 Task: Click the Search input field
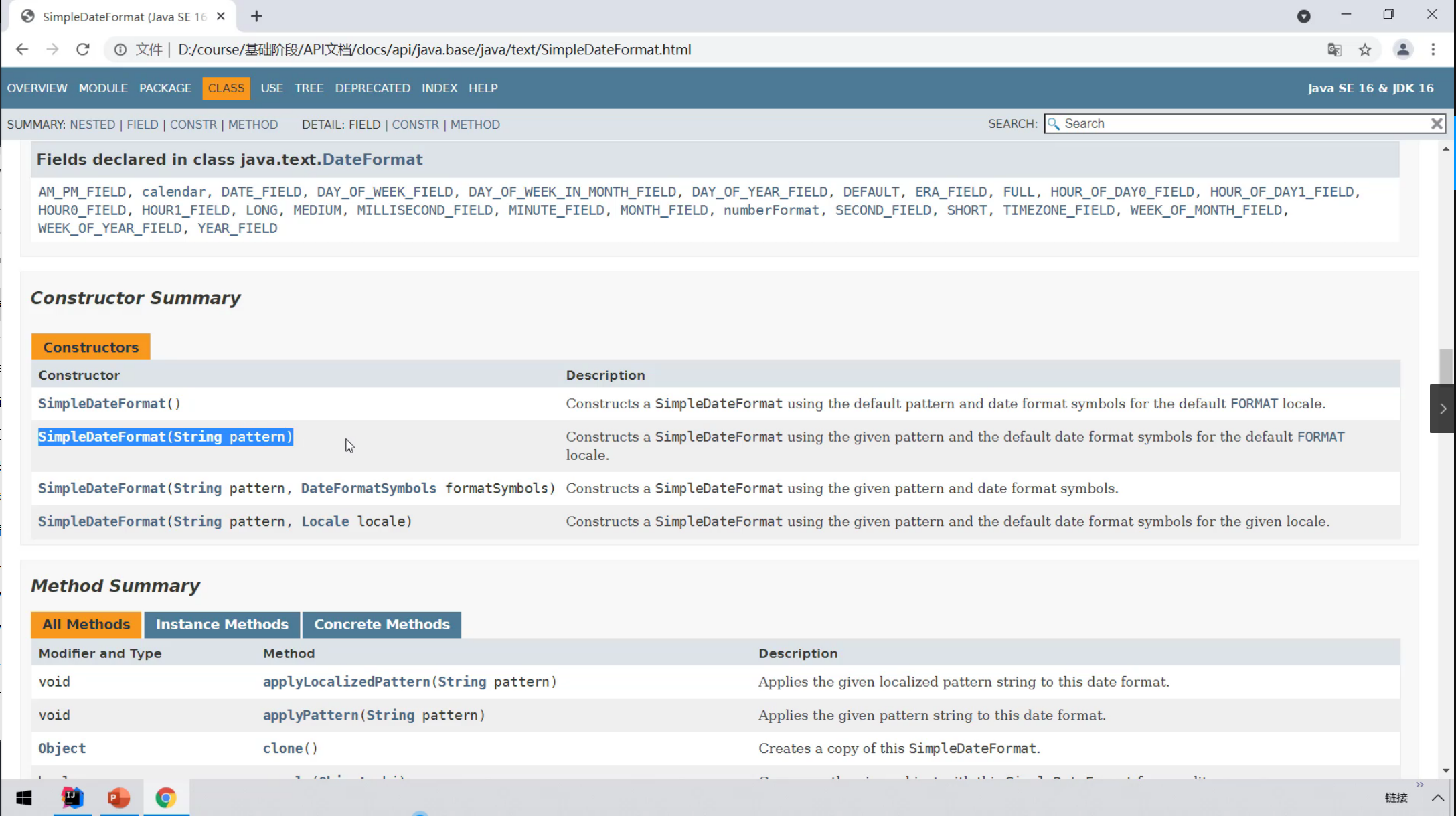tap(1238, 124)
